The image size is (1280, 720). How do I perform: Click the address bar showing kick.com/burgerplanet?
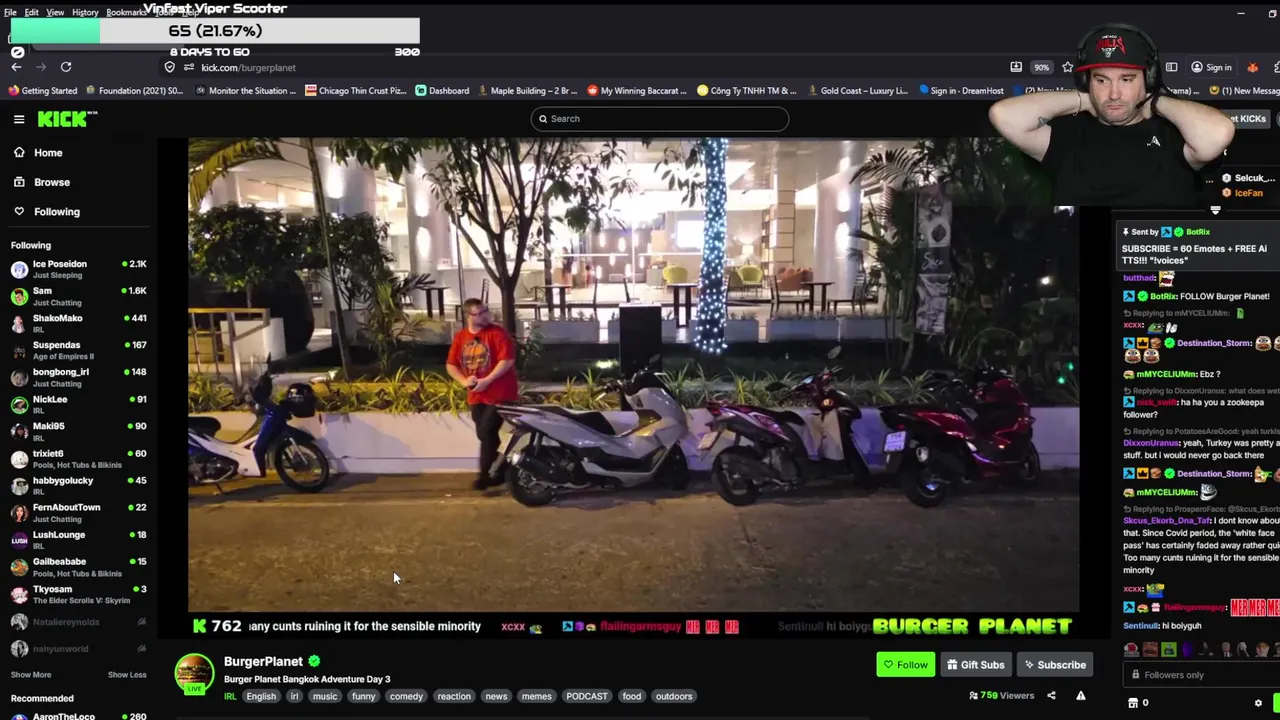[x=248, y=68]
